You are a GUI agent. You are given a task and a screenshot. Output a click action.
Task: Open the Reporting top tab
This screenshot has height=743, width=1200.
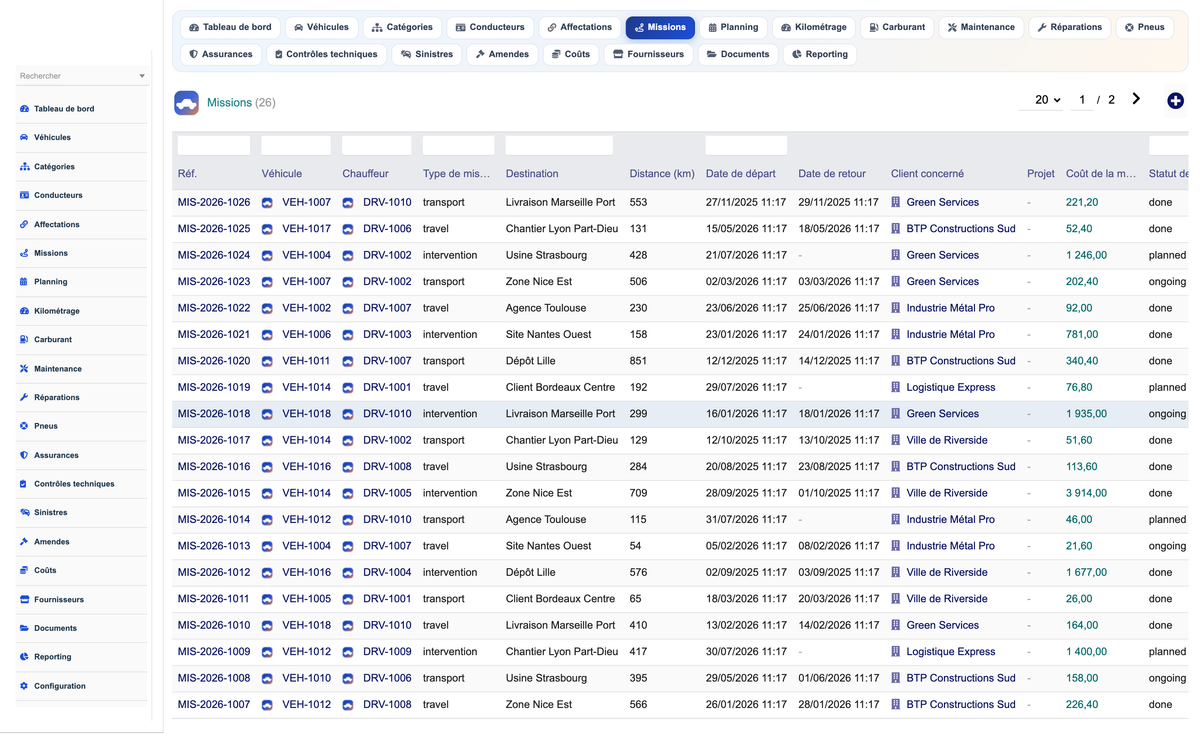click(x=820, y=54)
